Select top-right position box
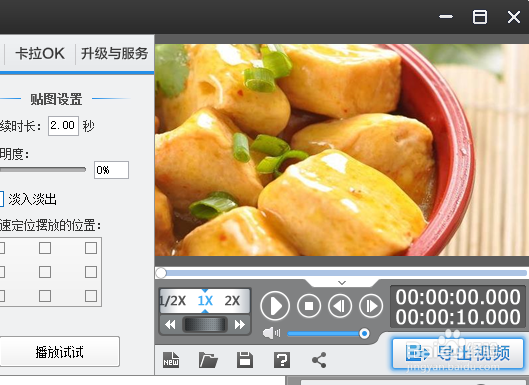The image size is (529, 385). [91, 248]
